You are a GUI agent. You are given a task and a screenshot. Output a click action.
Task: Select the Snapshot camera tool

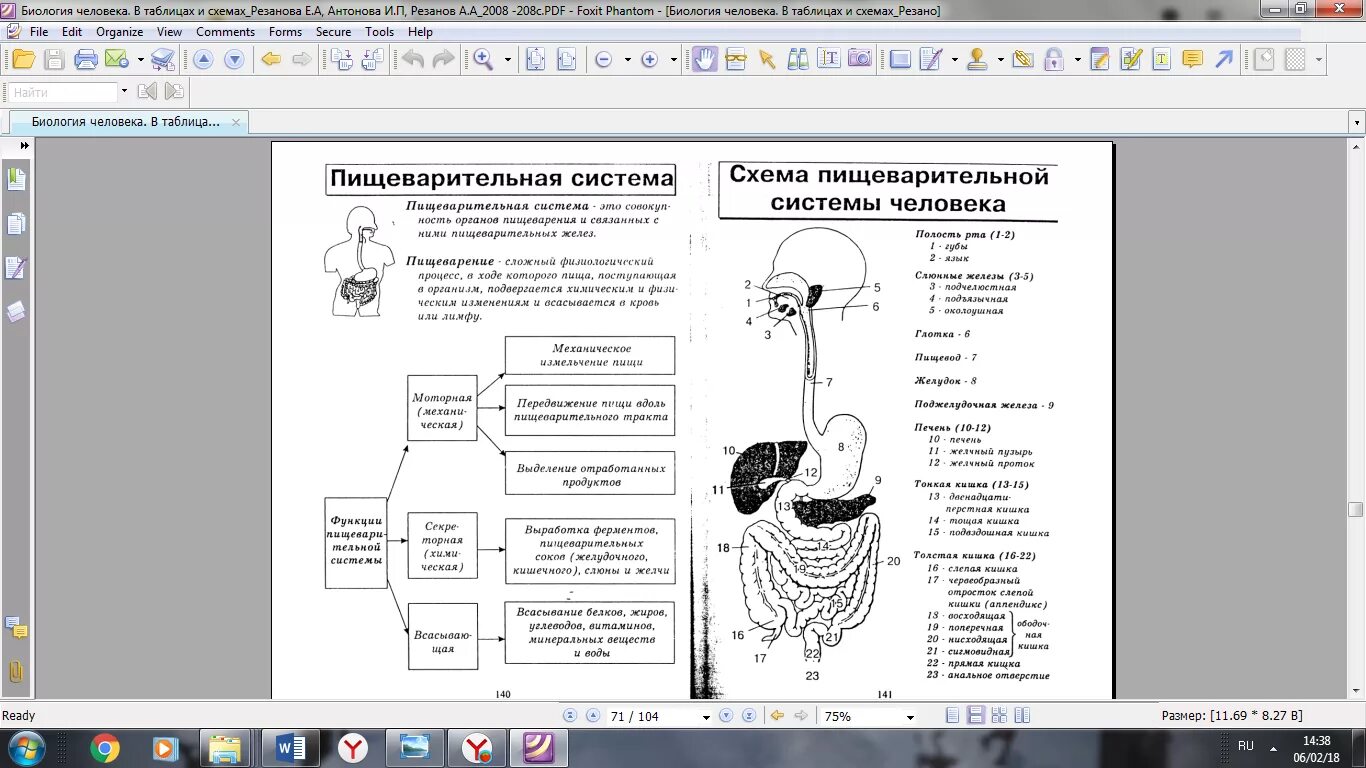click(x=860, y=59)
